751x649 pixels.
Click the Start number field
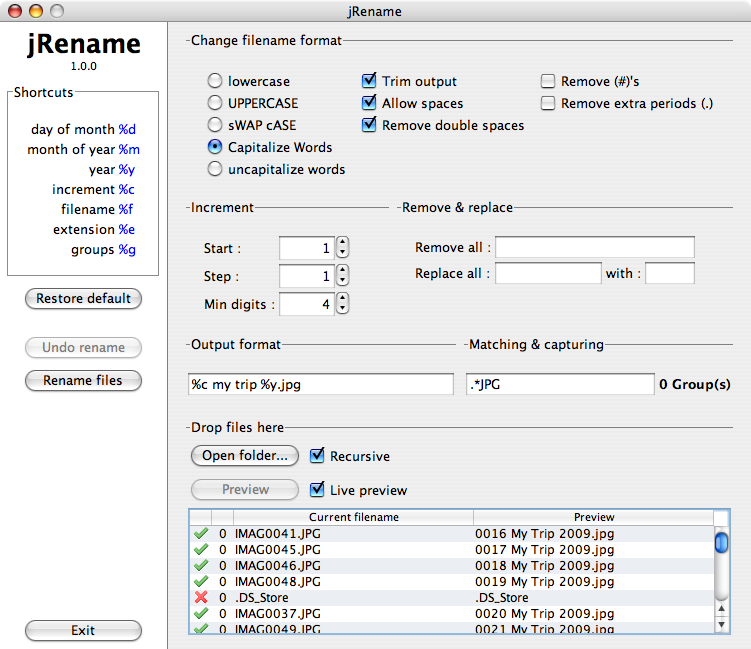[x=307, y=248]
